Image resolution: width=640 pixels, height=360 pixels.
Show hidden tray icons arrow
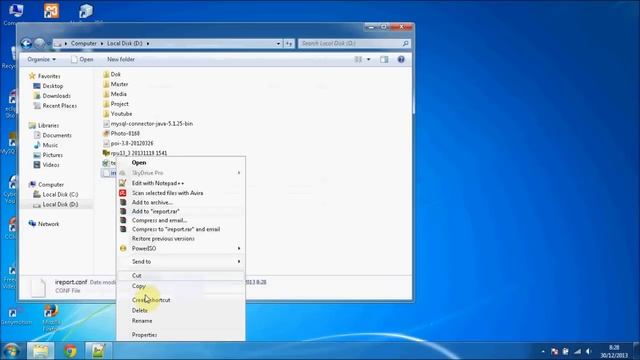[543, 351]
